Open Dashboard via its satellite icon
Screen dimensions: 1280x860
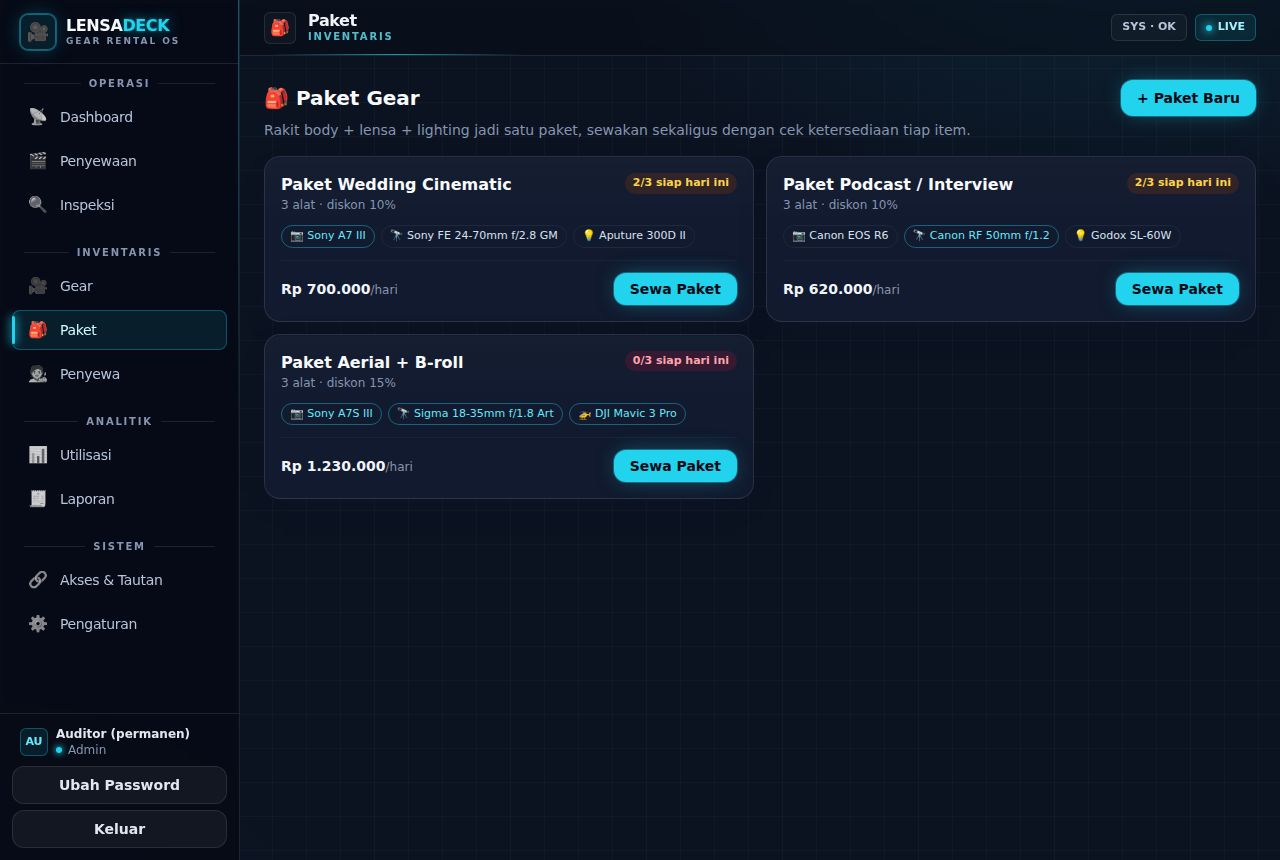coord(38,117)
